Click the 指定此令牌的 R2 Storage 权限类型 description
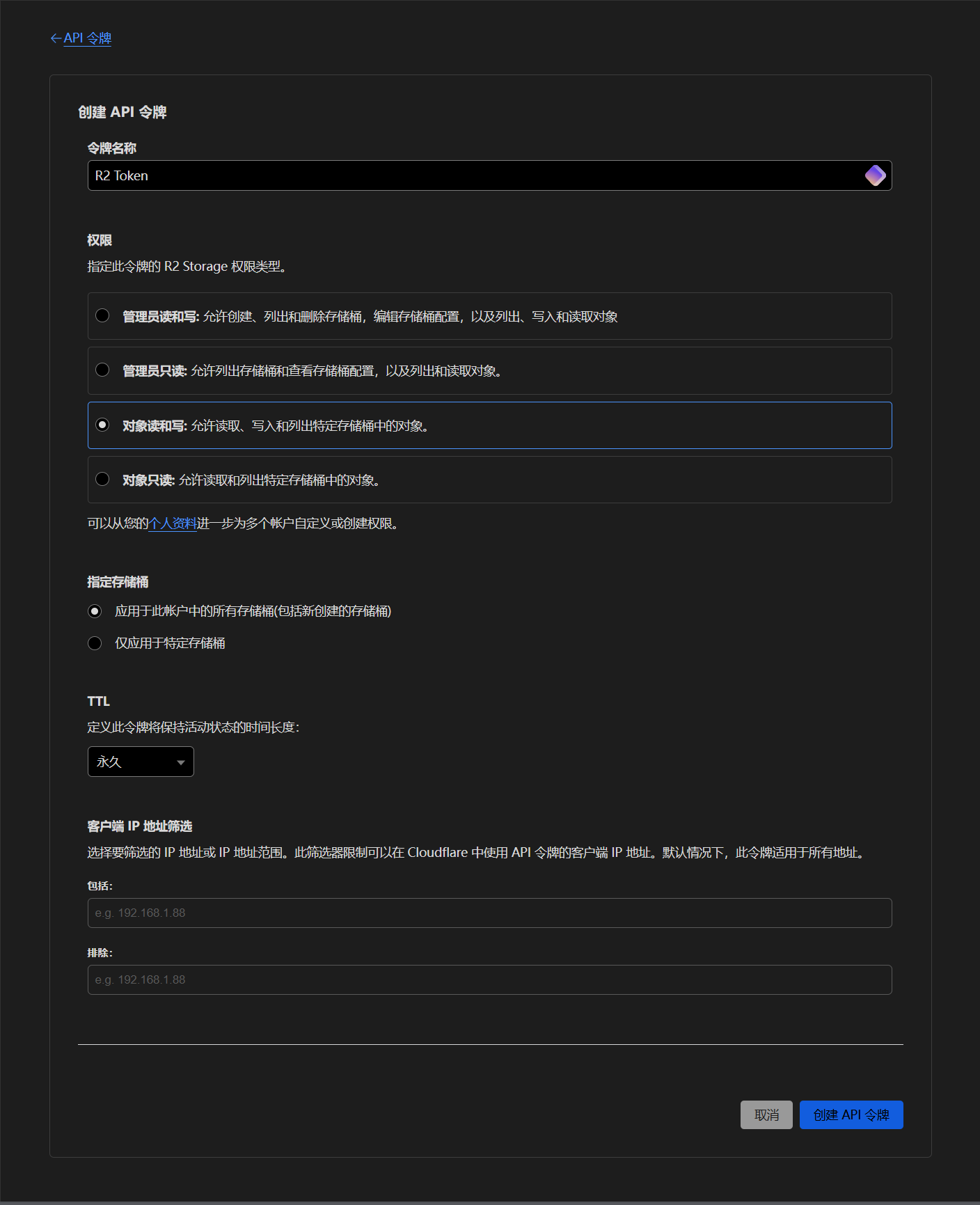Viewport: 980px width, 1205px height. (187, 266)
